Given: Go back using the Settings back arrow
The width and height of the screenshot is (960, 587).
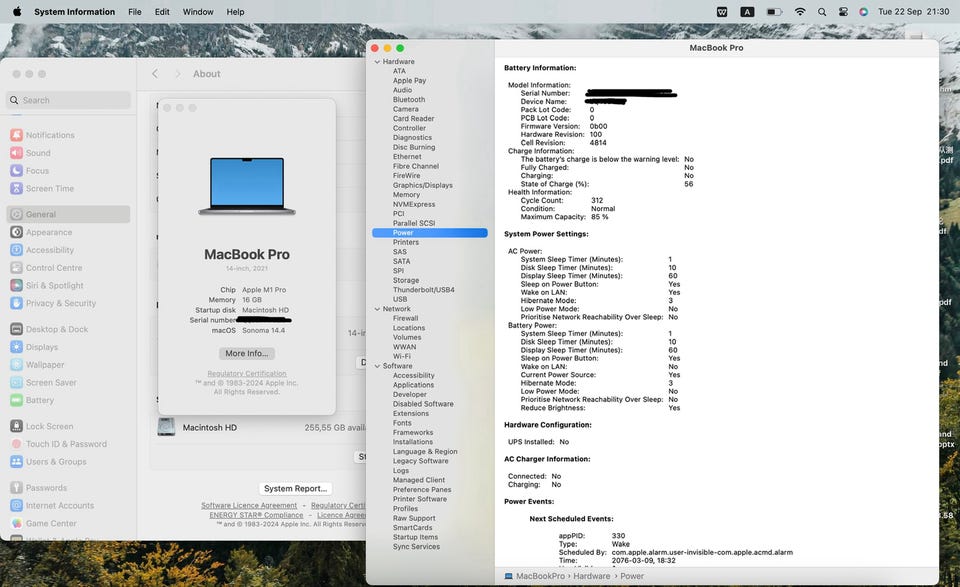Looking at the screenshot, I should [x=155, y=73].
